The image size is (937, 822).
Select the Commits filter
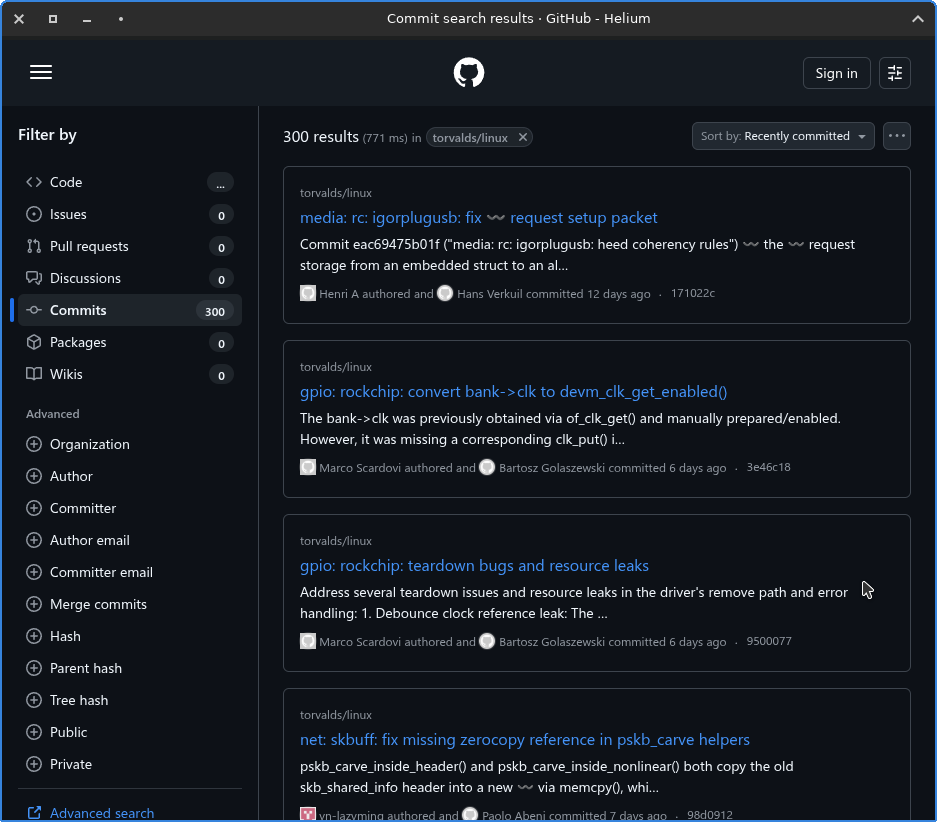[130, 310]
